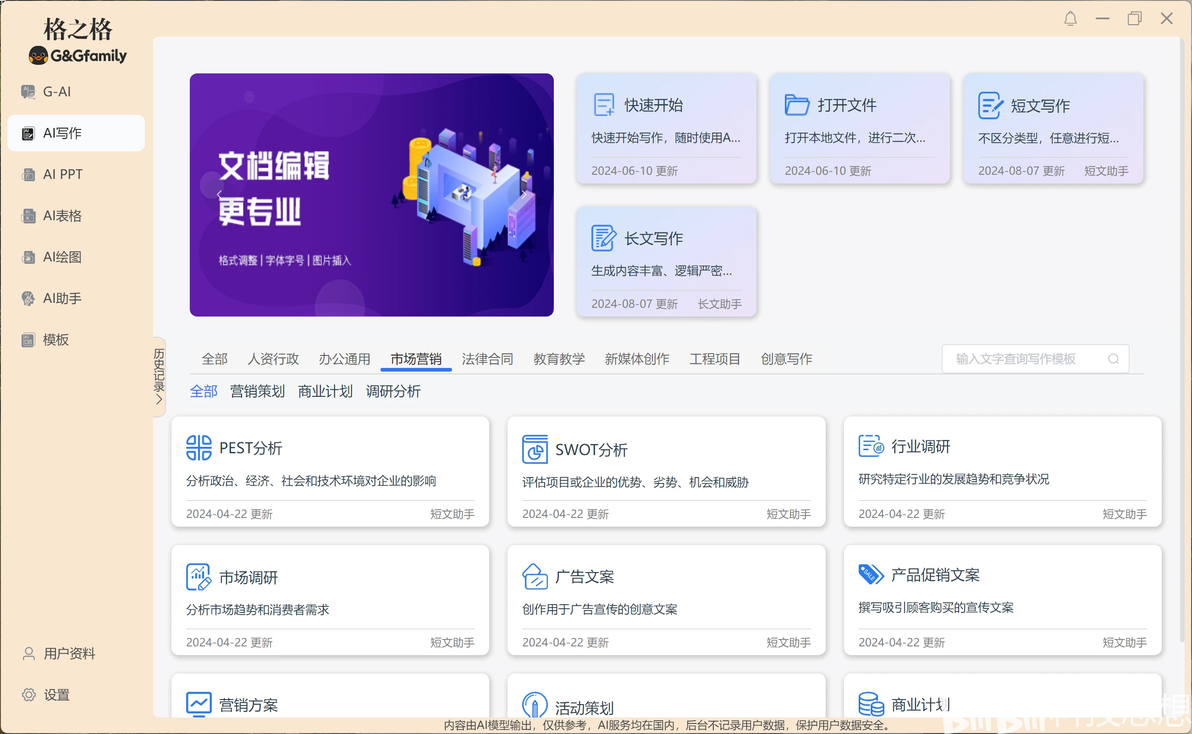This screenshot has height=734, width=1192.
Task: Click the 商业计划 coins stack icon
Action: [x=870, y=704]
